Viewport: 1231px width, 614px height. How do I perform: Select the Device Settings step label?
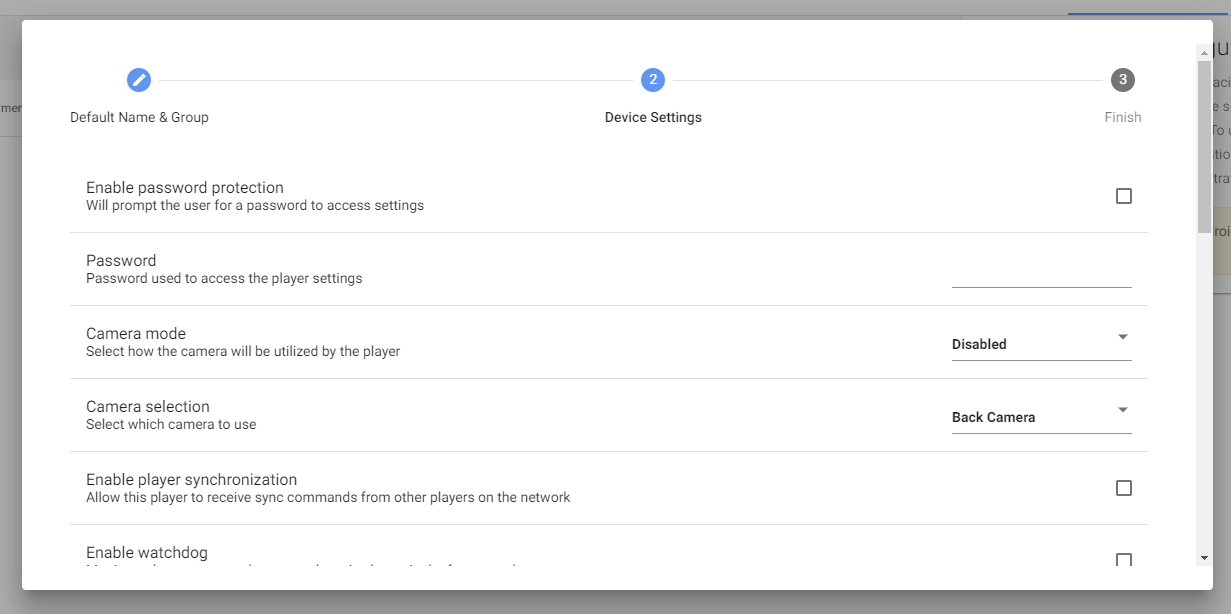pyautogui.click(x=653, y=117)
